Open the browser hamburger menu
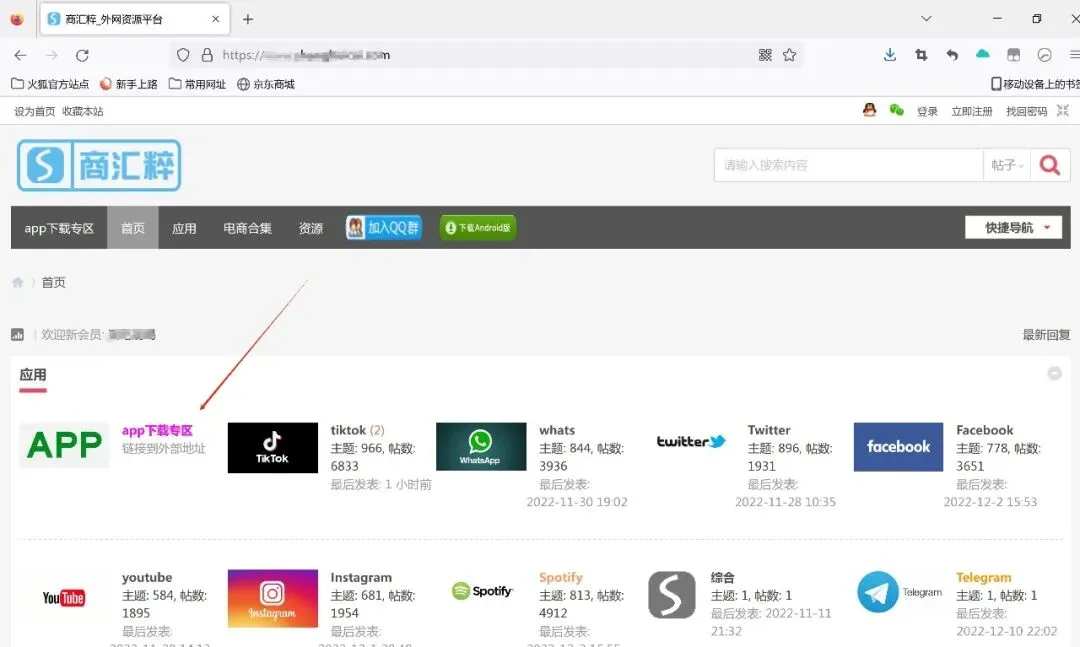The image size is (1080, 647). tap(1074, 55)
